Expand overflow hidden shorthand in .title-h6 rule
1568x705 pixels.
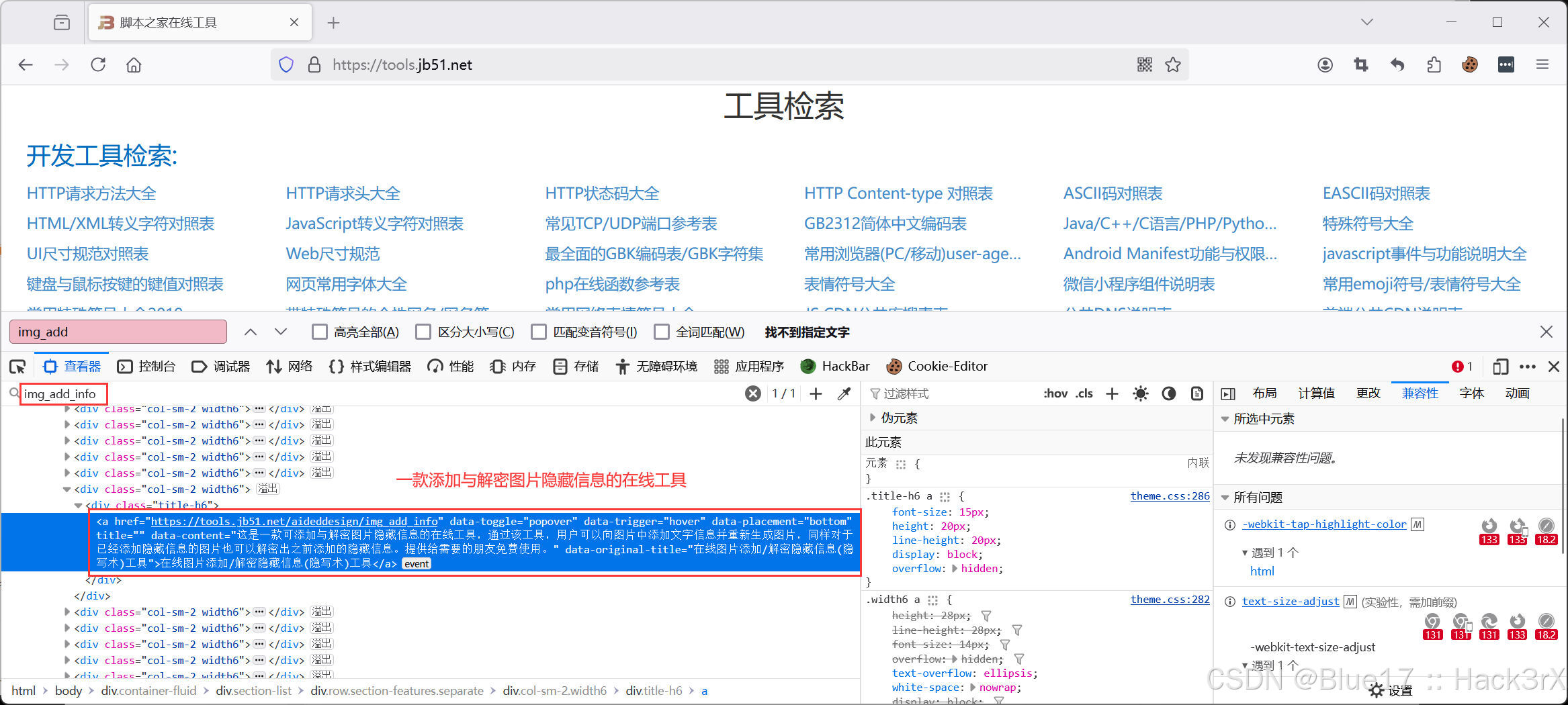(x=955, y=569)
